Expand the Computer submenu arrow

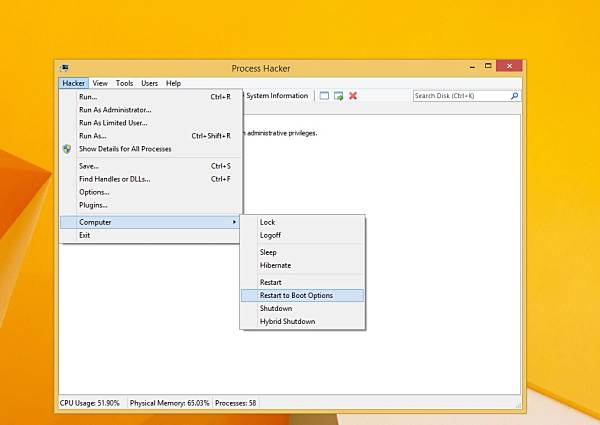tap(234, 222)
